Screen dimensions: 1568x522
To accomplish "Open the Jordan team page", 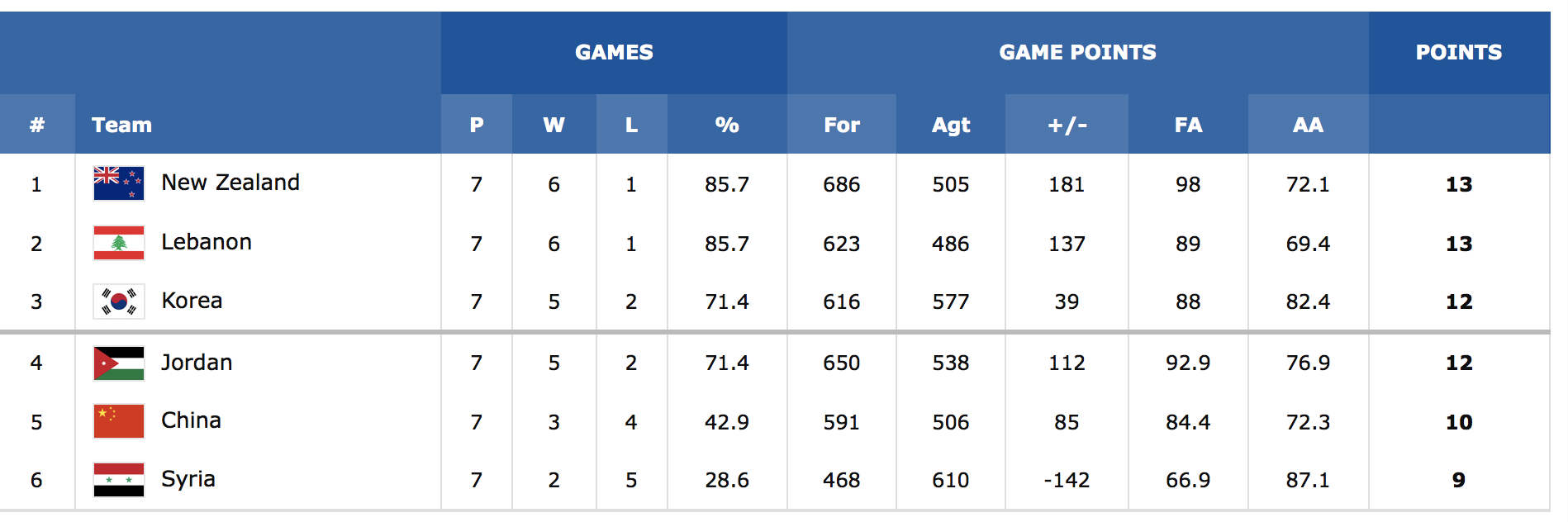I will point(197,363).
